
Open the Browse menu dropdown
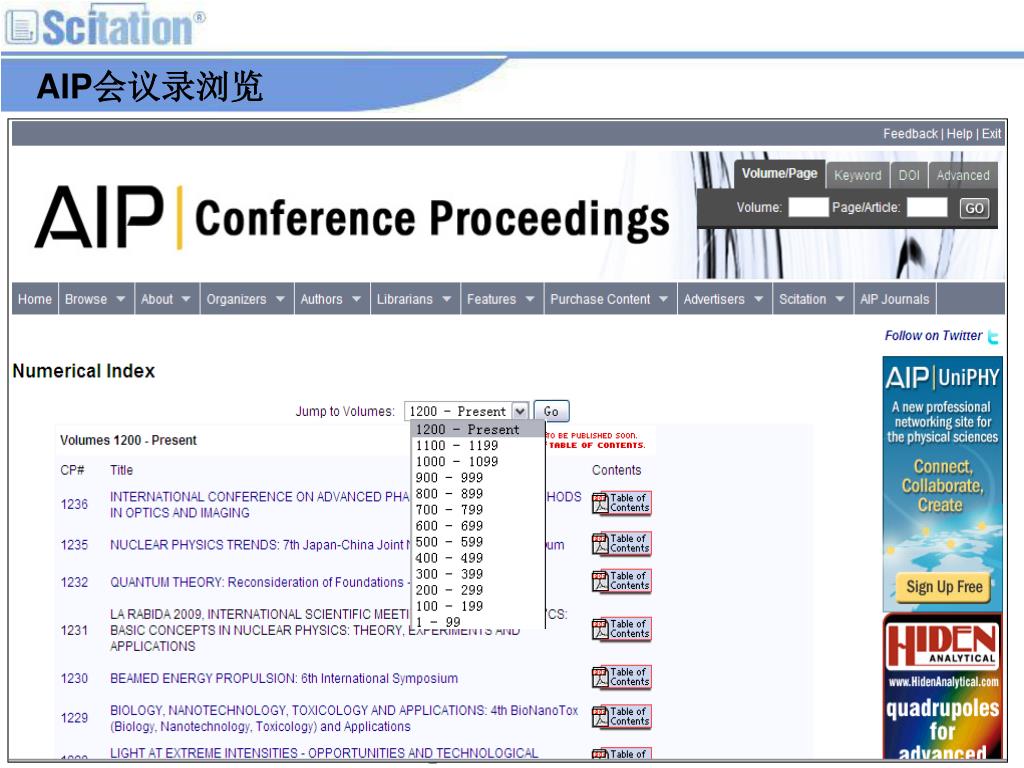click(x=95, y=299)
